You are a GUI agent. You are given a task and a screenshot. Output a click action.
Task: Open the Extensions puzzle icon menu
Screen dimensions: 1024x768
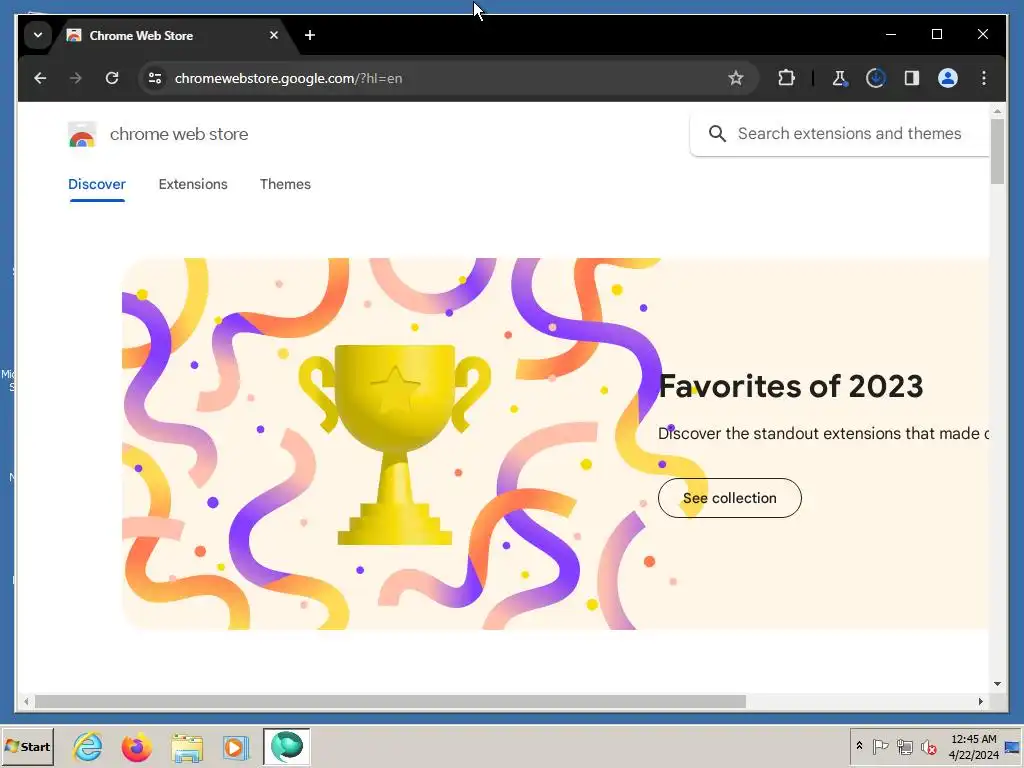click(x=786, y=78)
